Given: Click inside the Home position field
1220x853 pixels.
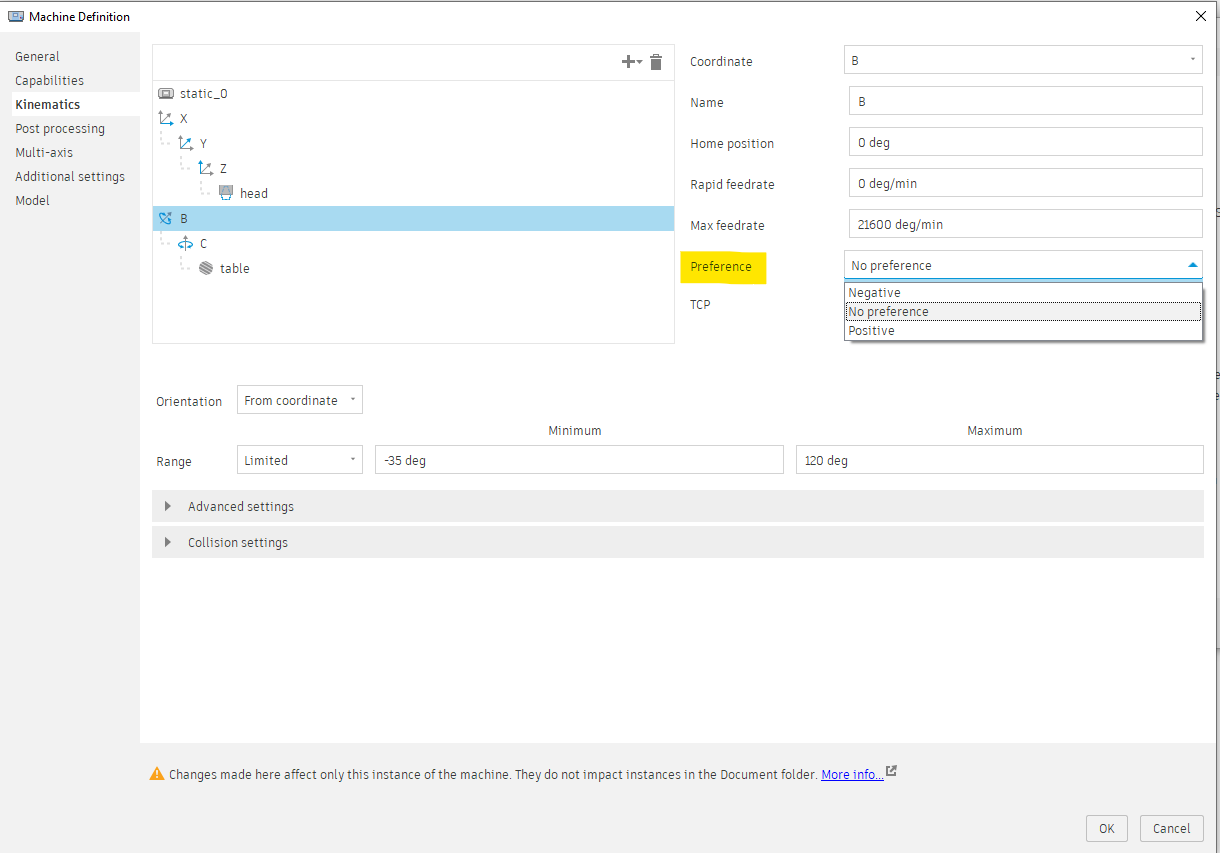Looking at the screenshot, I should click(1024, 141).
